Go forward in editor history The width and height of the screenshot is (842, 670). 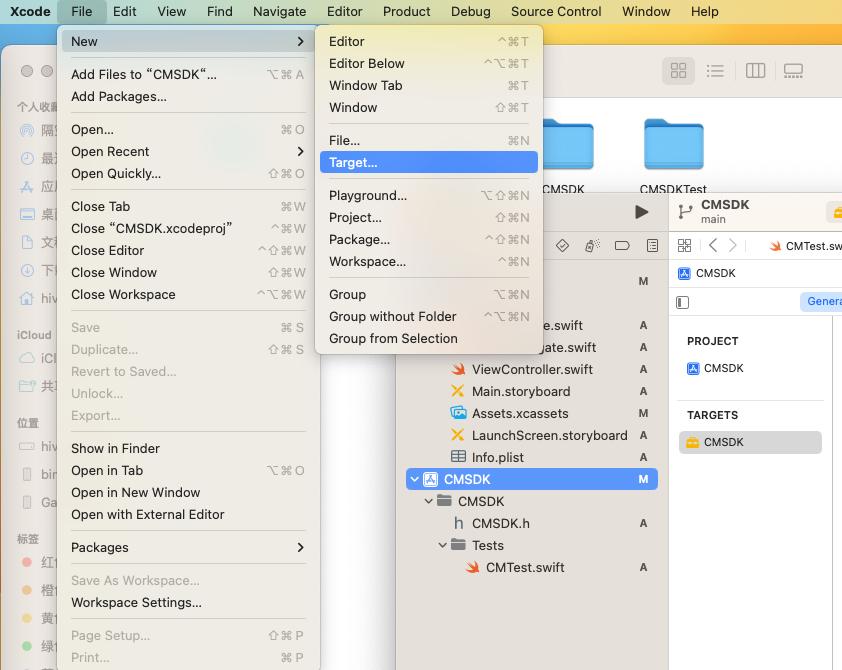point(732,246)
